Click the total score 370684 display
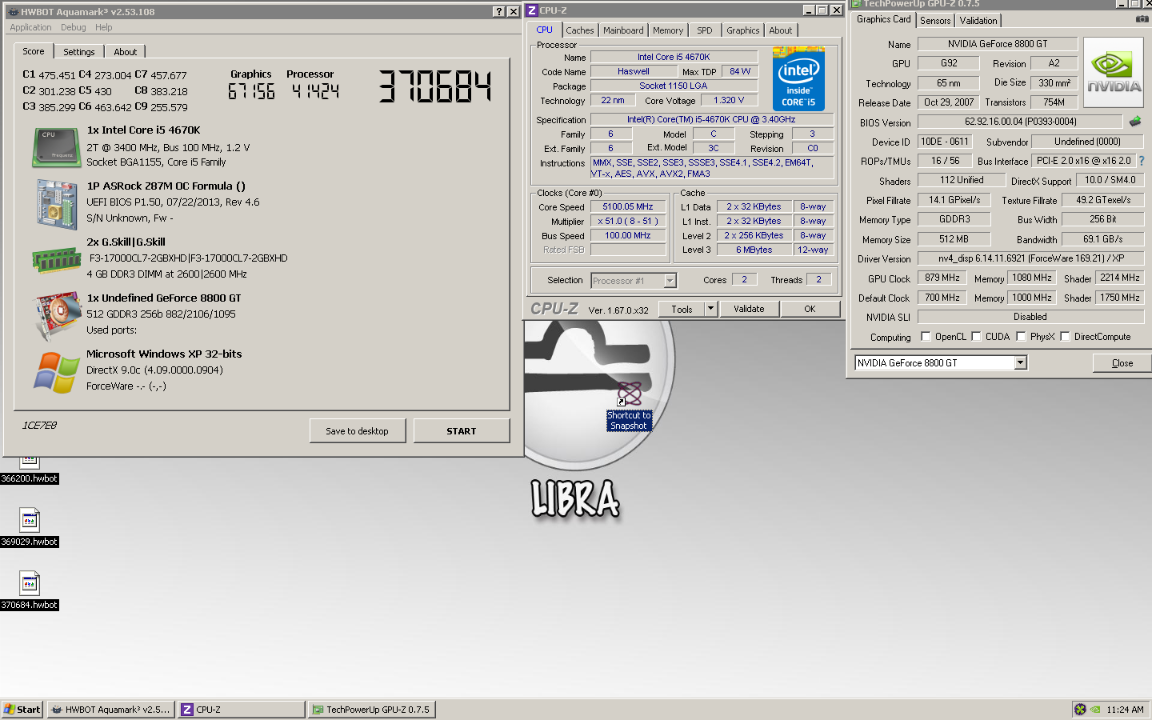Image resolution: width=1152 pixels, height=720 pixels. 435,87
